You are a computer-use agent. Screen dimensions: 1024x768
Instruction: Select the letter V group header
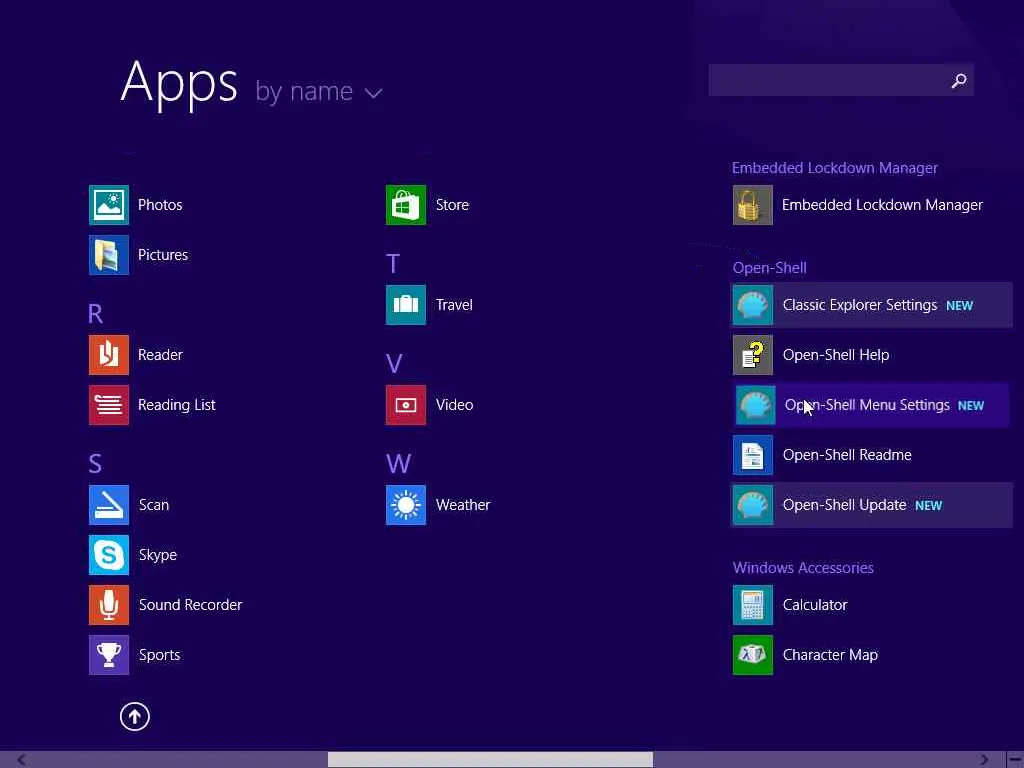coord(394,364)
